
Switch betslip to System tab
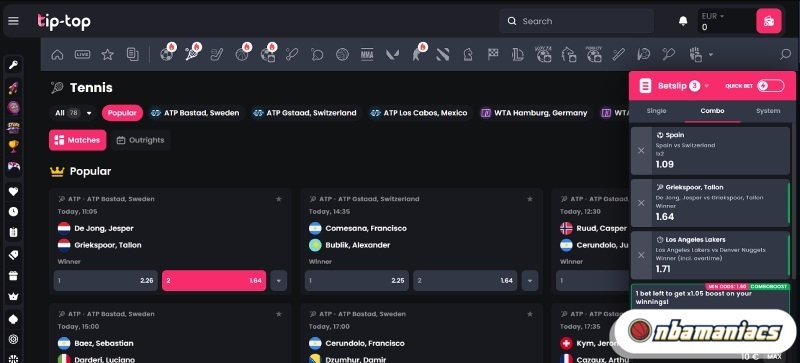(768, 111)
